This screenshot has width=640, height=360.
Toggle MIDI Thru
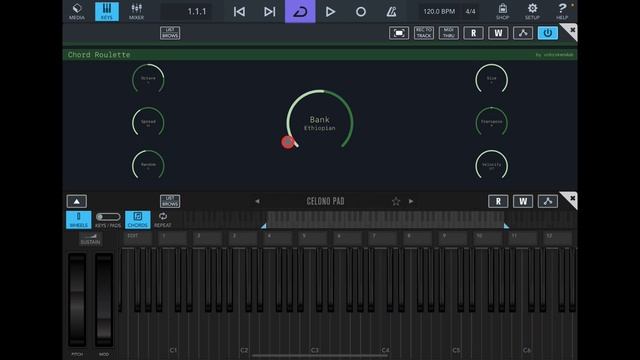449,33
